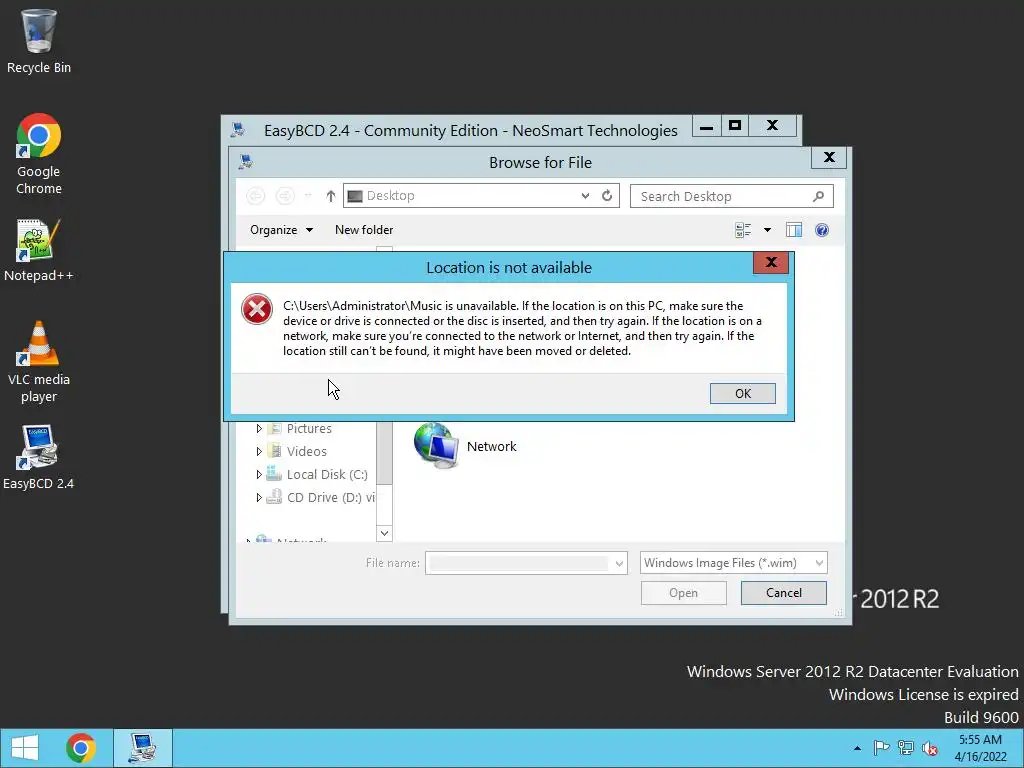This screenshot has height=768, width=1024.
Task: Open the Recycle Bin desktop icon
Action: coord(39,40)
